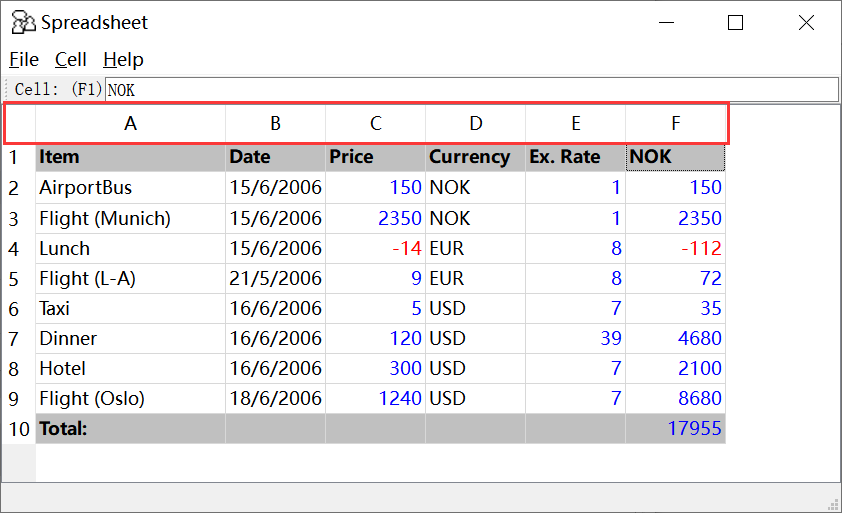Screen dimensions: 842x513
Task: Click the Lunch price cell showing -14
Action: (375, 249)
